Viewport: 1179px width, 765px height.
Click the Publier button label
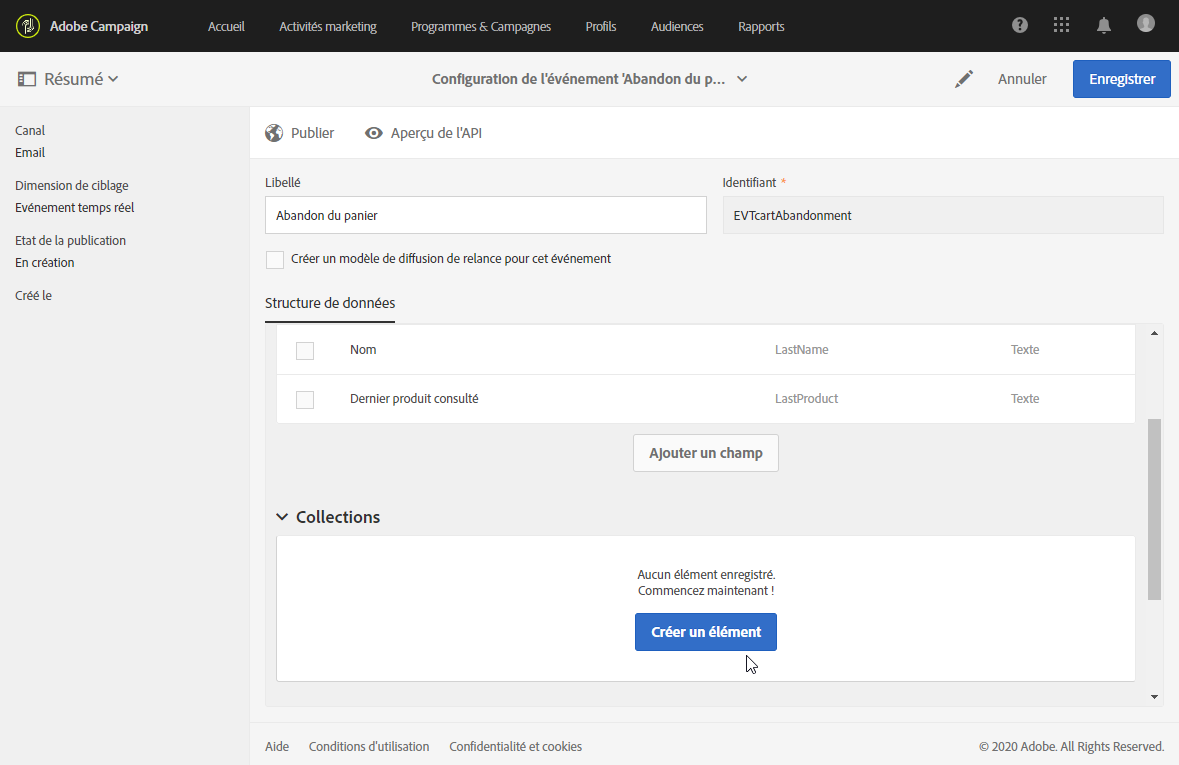pos(312,133)
